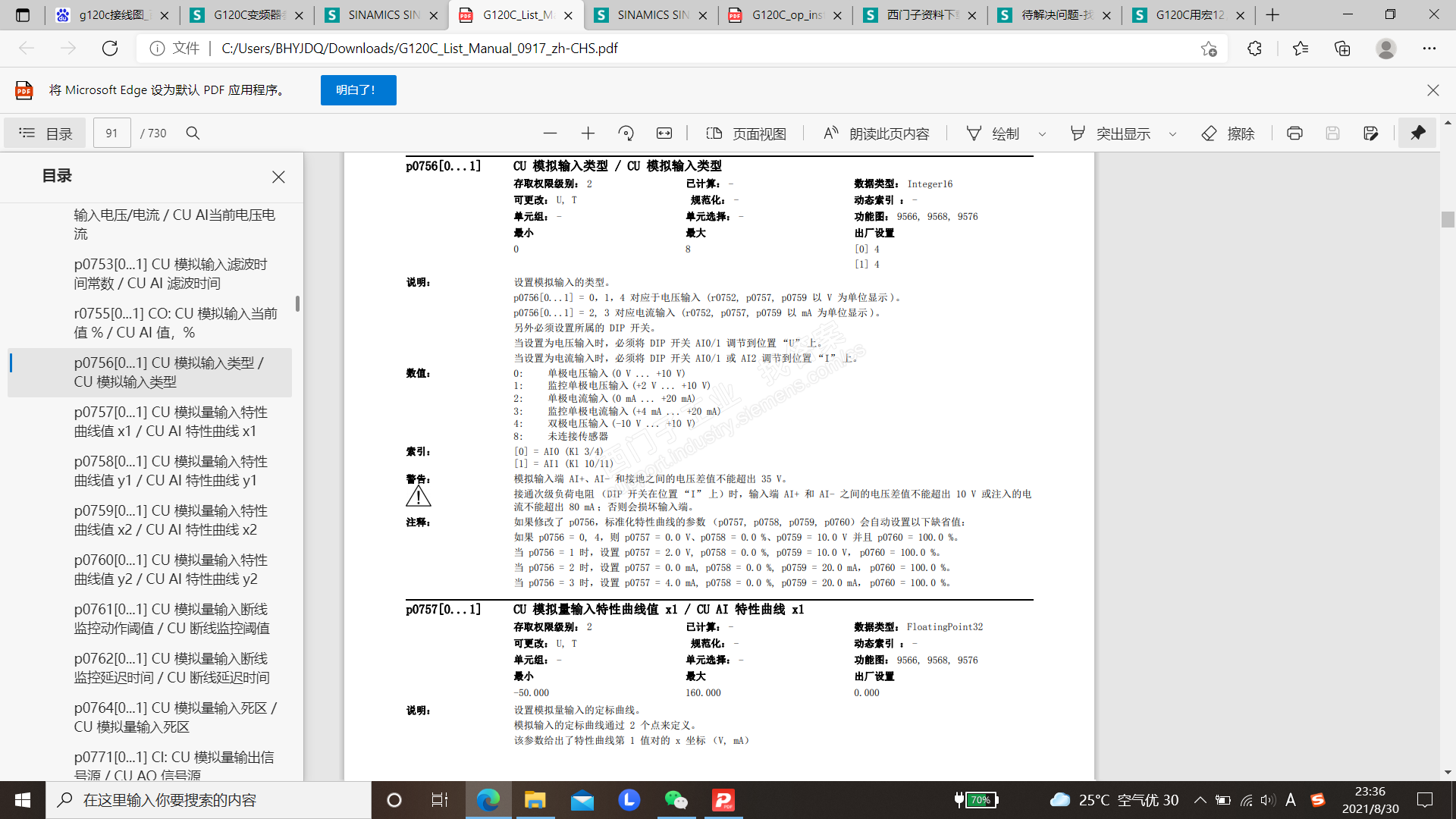Click the page number input field
1456x819 pixels.
(111, 133)
